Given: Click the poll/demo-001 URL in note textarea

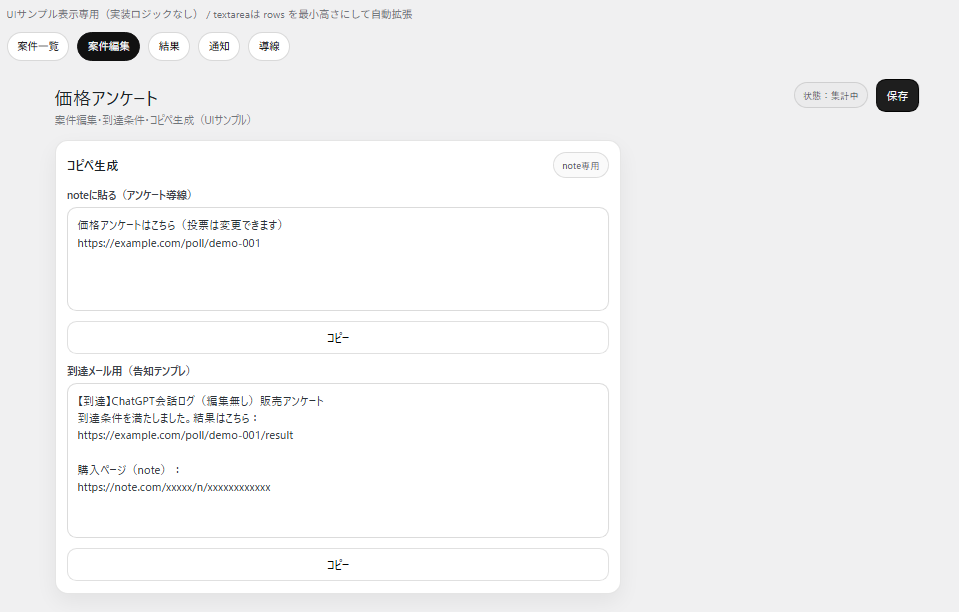Looking at the screenshot, I should (169, 243).
